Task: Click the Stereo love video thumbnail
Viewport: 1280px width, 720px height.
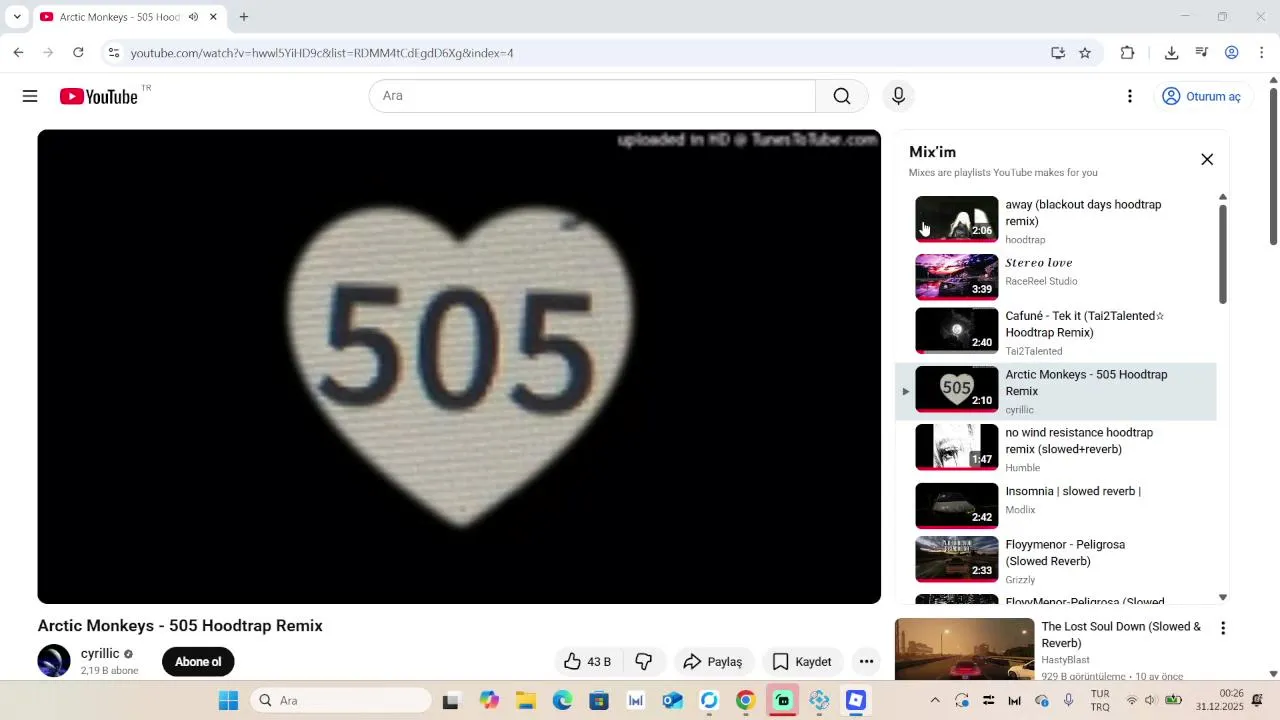Action: tap(957, 276)
